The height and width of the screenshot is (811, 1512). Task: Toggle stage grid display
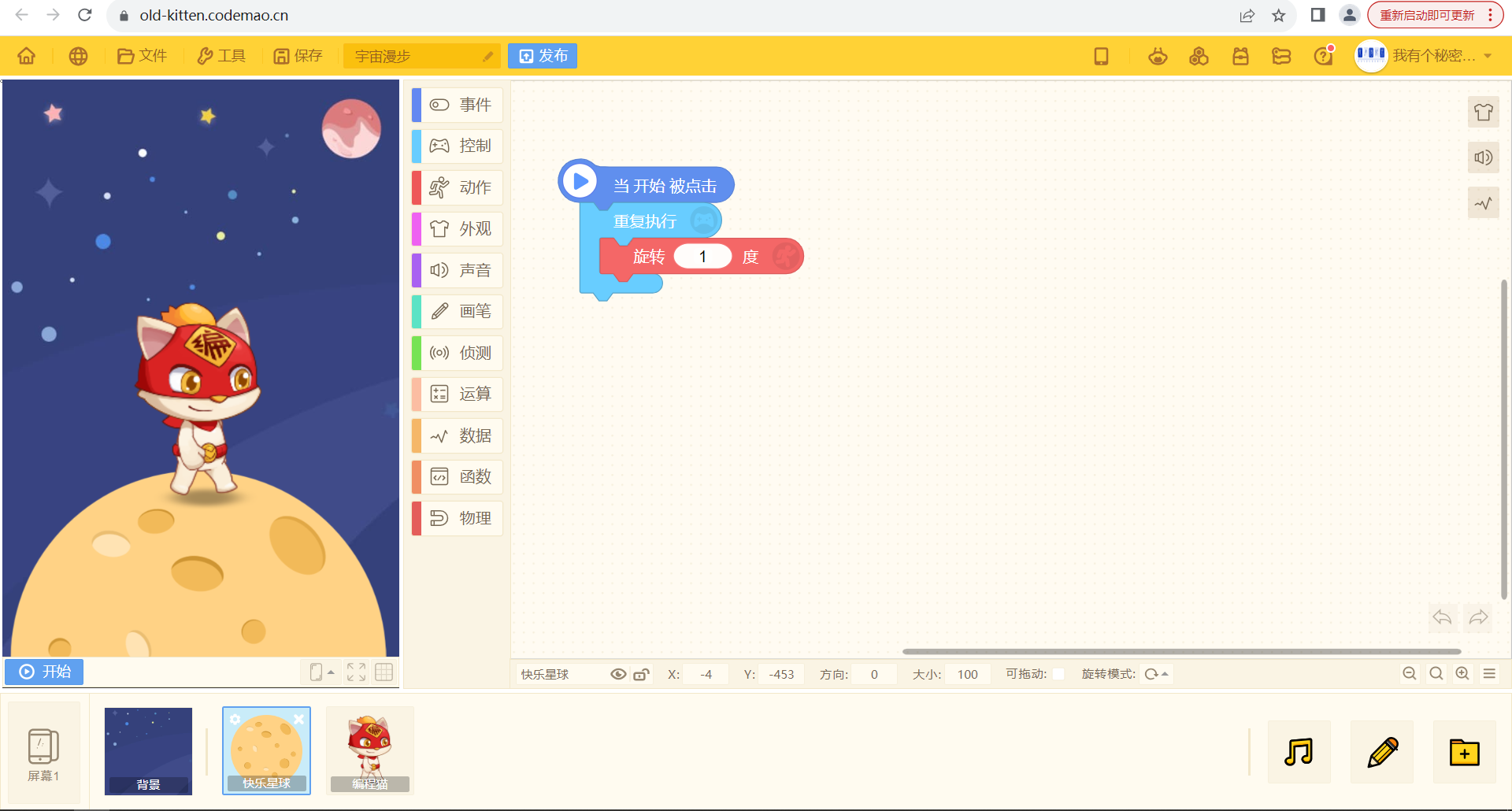click(x=384, y=672)
